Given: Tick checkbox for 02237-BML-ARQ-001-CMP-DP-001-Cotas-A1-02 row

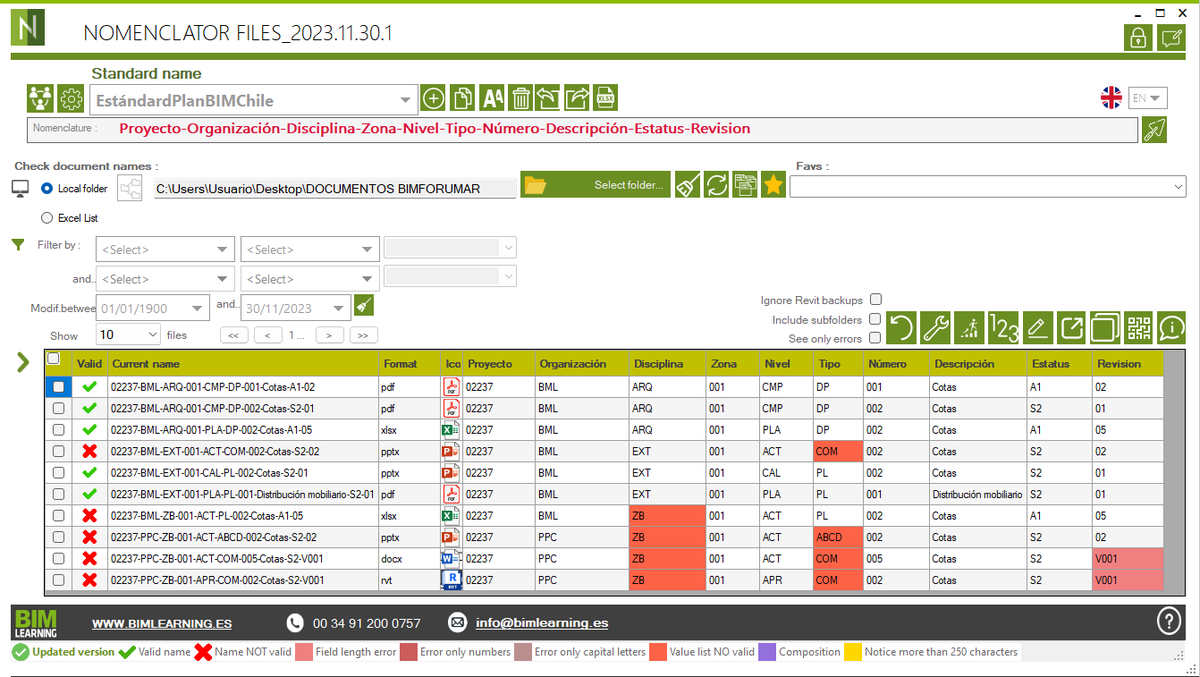Looking at the screenshot, I should (x=59, y=386).
